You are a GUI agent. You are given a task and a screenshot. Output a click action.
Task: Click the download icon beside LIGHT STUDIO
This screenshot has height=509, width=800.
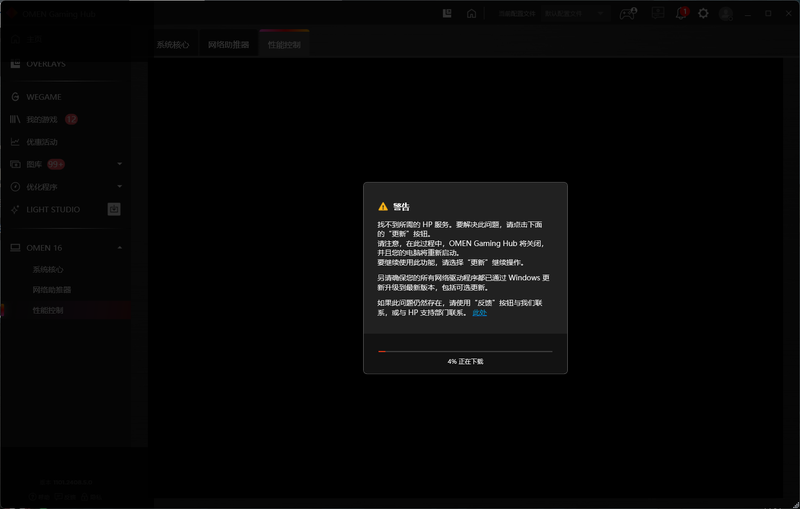[x=114, y=209]
